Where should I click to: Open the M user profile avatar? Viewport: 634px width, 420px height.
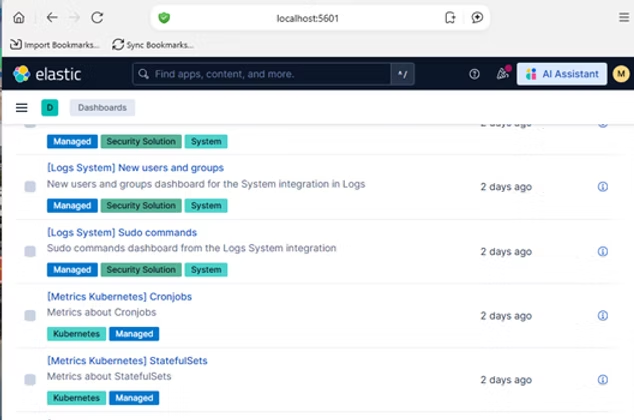621,74
